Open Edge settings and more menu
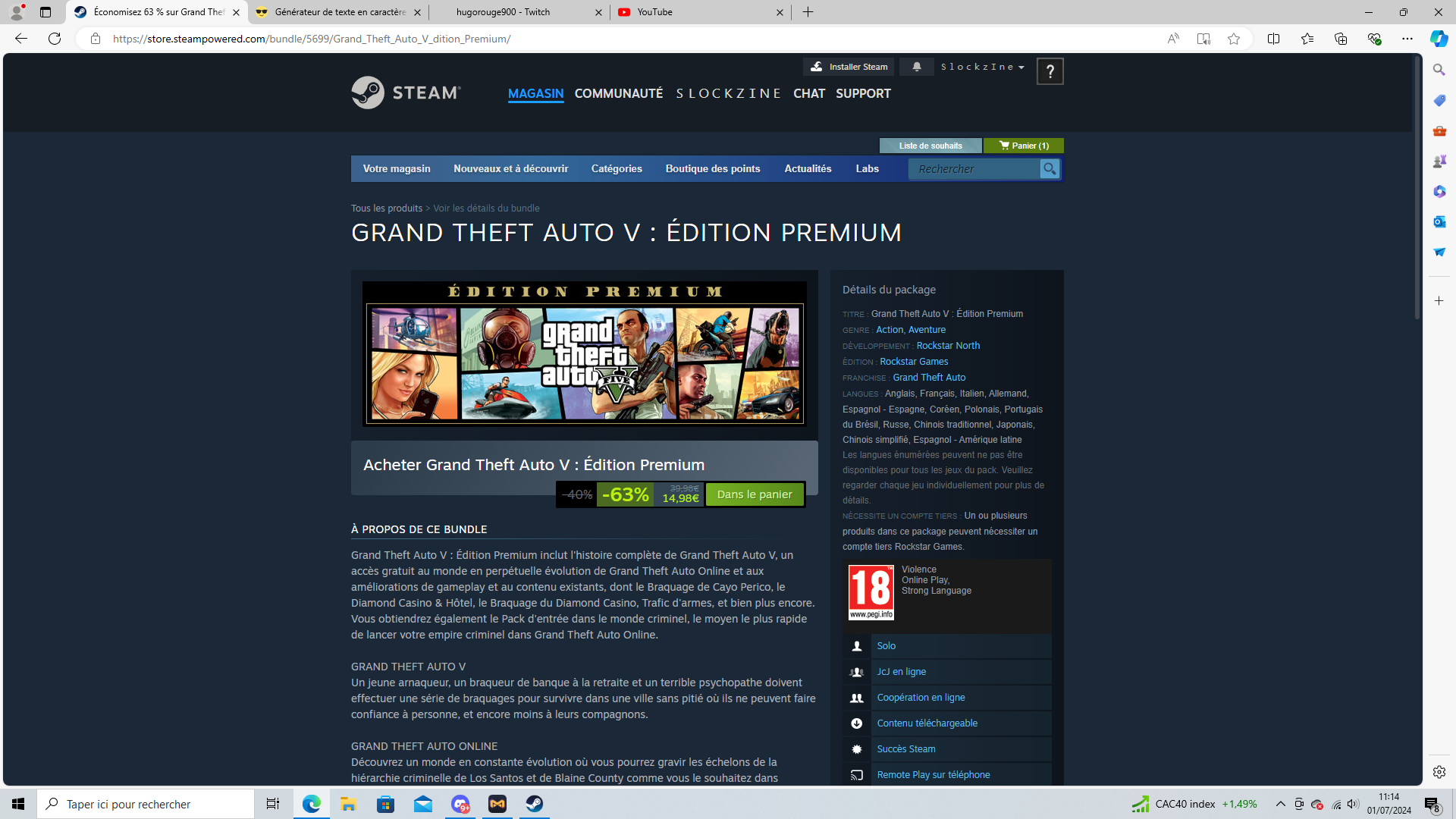 1407,39
